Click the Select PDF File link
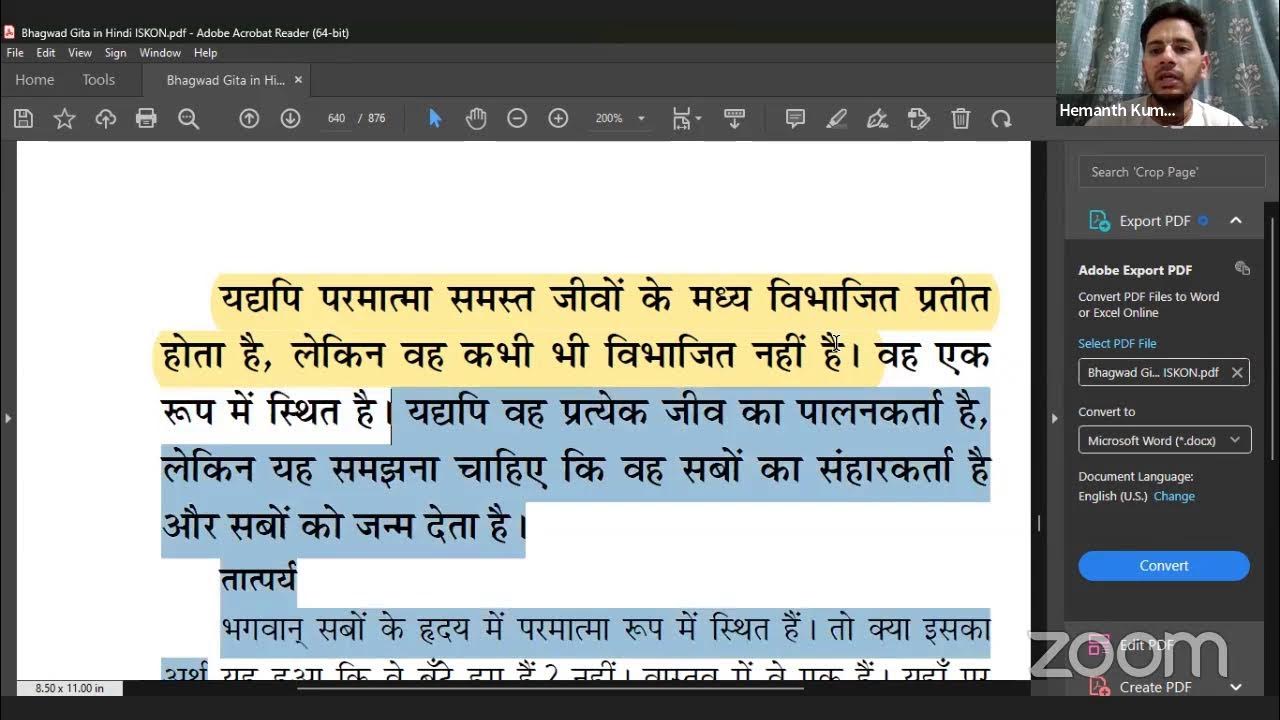The image size is (1280, 720). 1117,343
